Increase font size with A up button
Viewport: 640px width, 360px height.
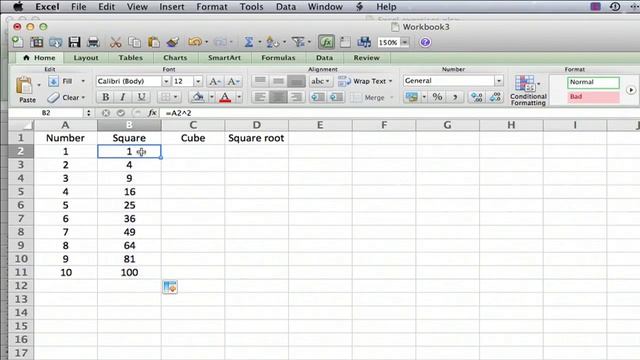click(x=215, y=81)
